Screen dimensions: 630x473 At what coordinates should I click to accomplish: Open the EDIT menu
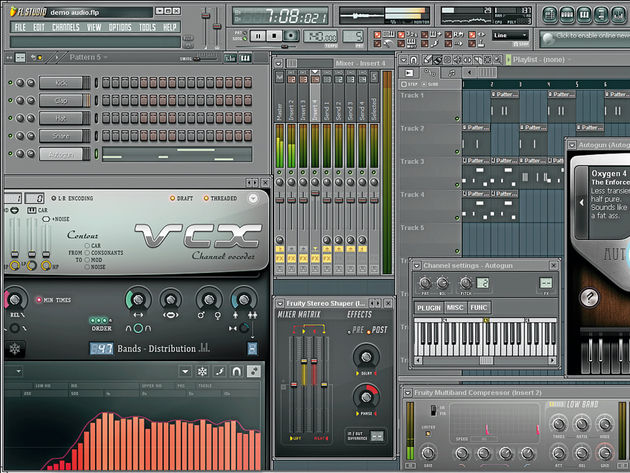coord(39,27)
